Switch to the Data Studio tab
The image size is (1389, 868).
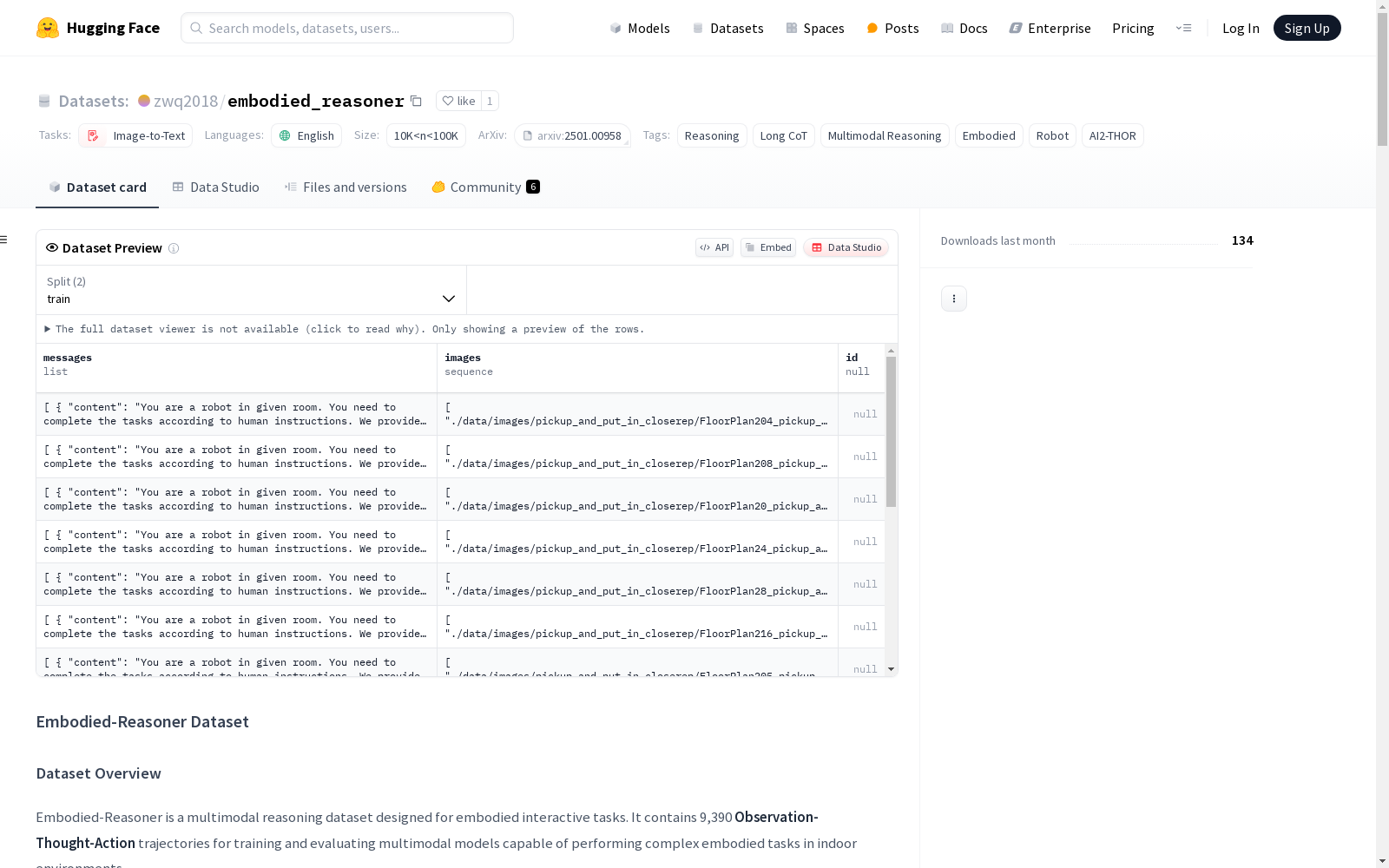pyautogui.click(x=215, y=187)
